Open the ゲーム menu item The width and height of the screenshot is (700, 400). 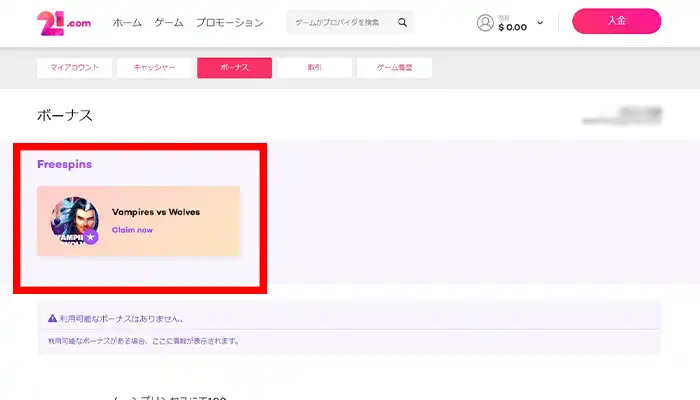coord(169,22)
